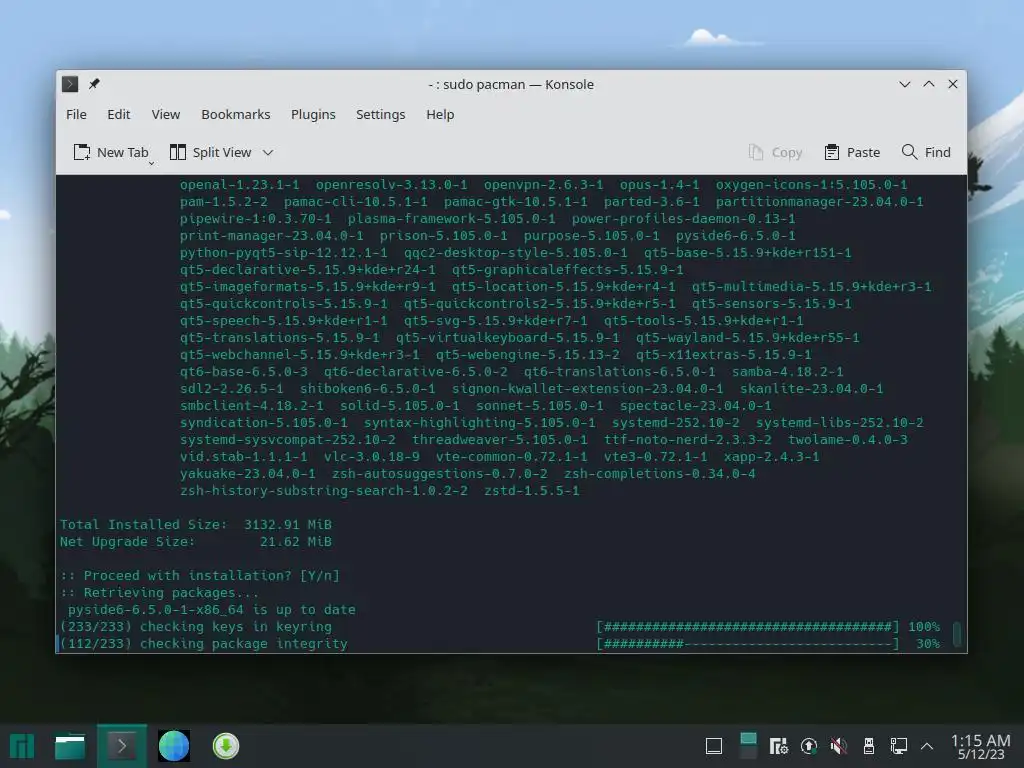The image size is (1024, 768).
Task: Click the 'pamac-gtk-10.5.1-1' package name
Action: coord(516,202)
